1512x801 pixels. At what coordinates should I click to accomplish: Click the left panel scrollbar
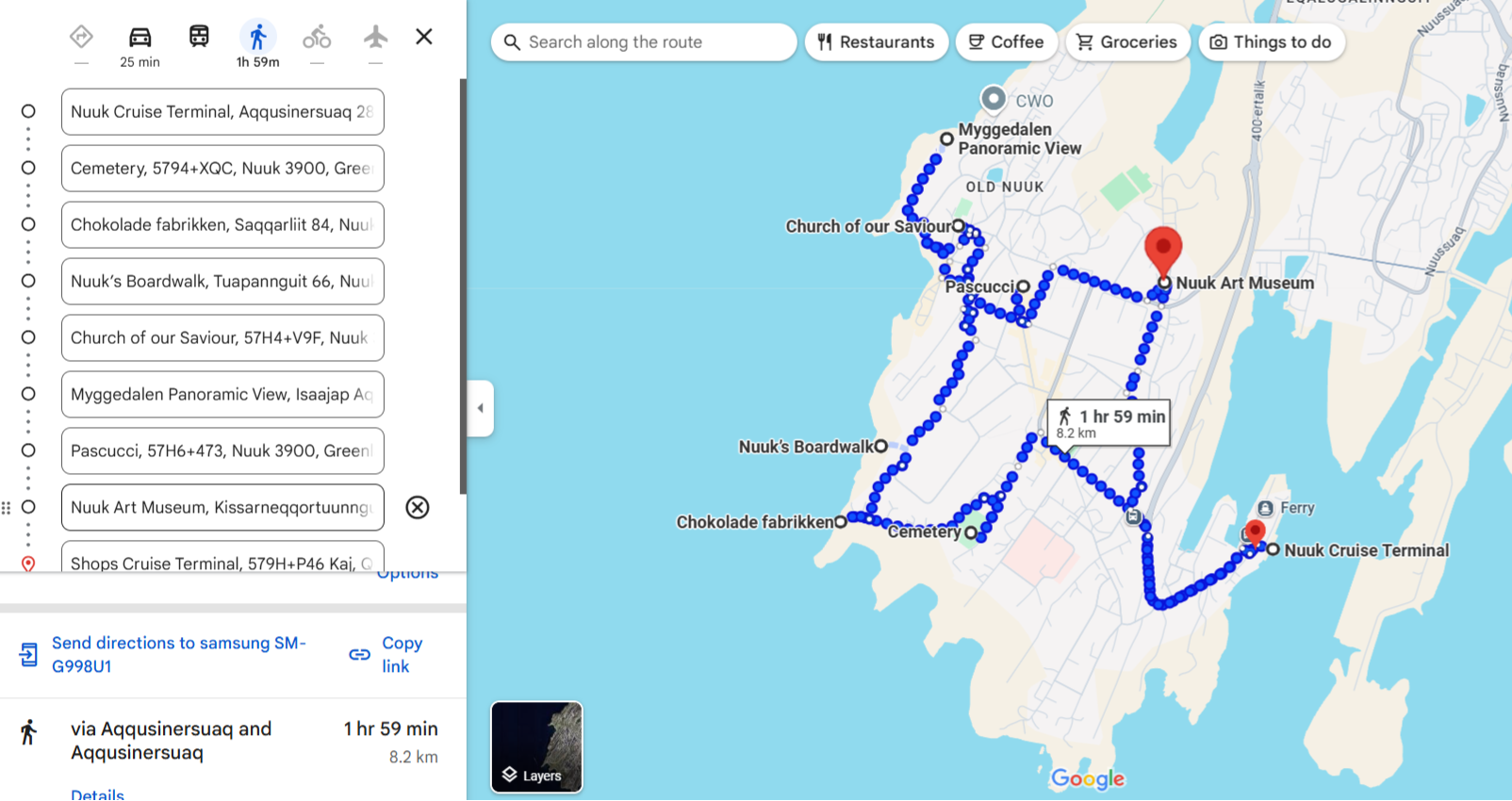pos(463,286)
